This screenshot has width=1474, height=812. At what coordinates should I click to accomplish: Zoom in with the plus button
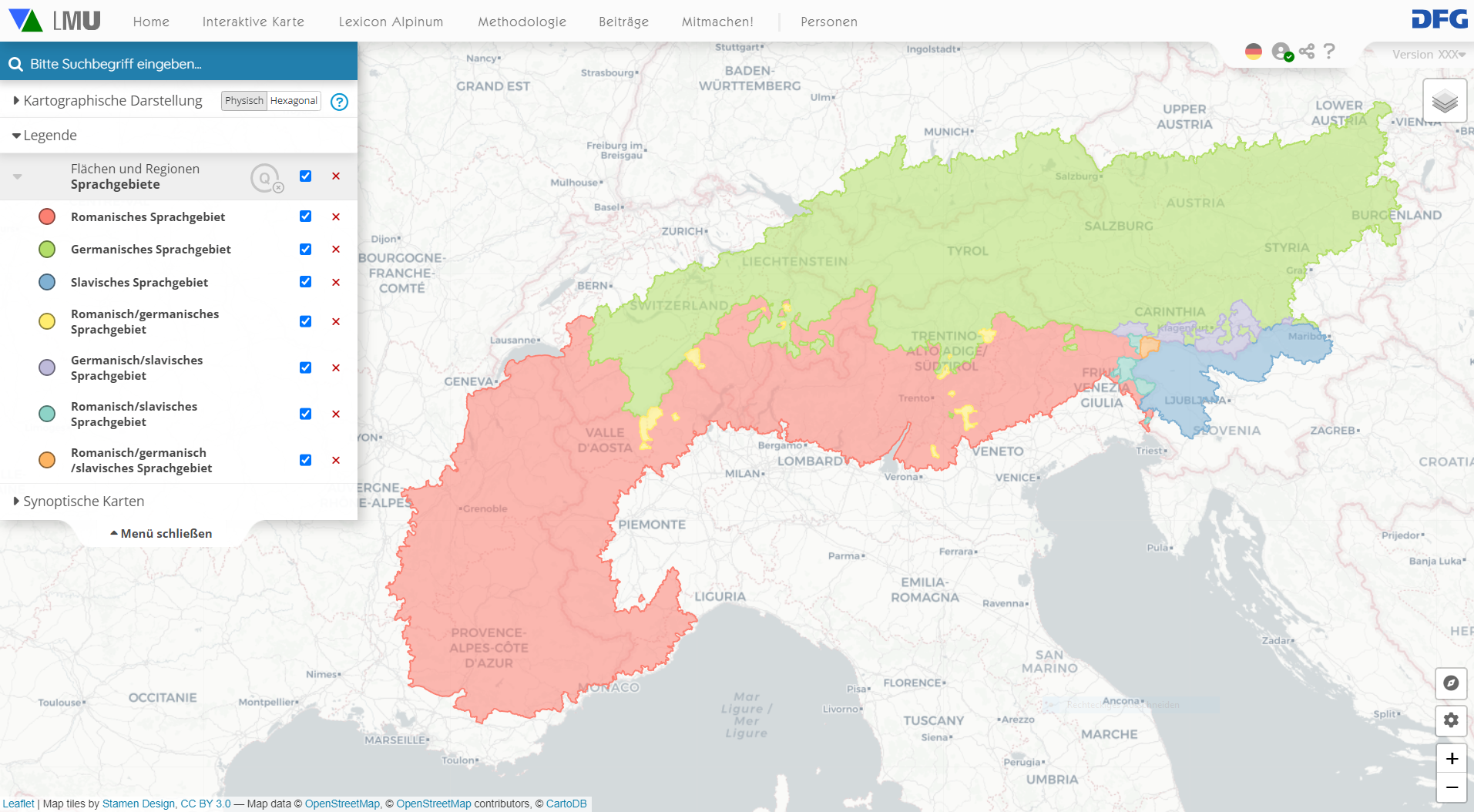[x=1451, y=759]
